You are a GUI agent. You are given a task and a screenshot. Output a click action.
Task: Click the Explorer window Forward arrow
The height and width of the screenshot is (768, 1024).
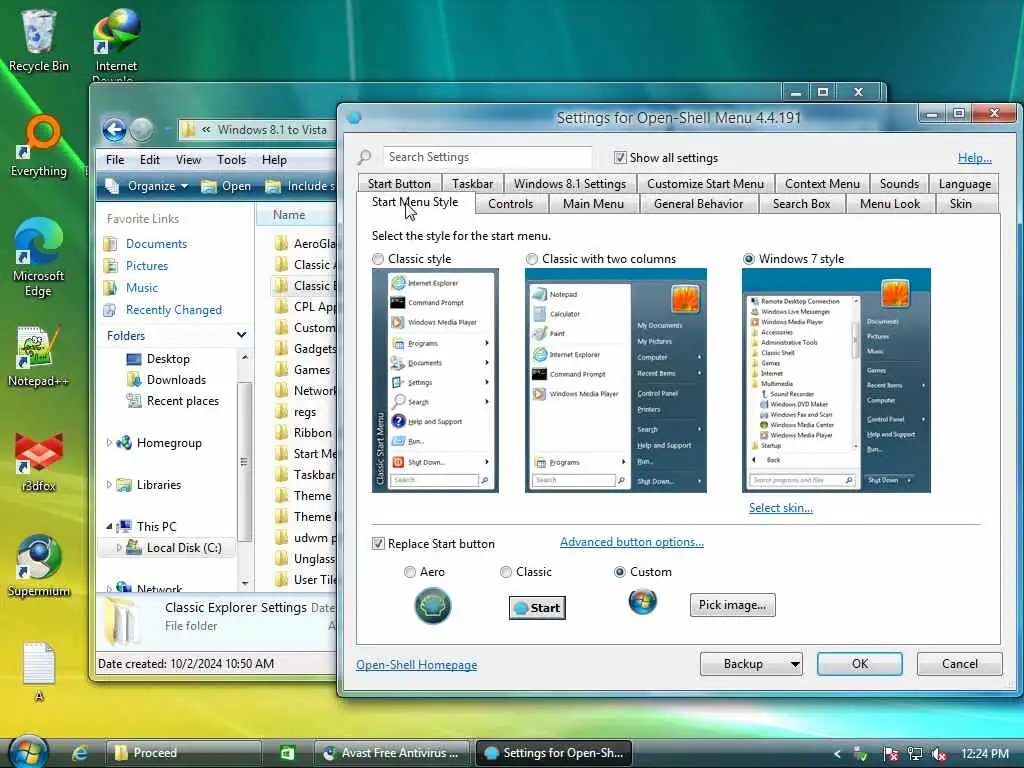[141, 129]
